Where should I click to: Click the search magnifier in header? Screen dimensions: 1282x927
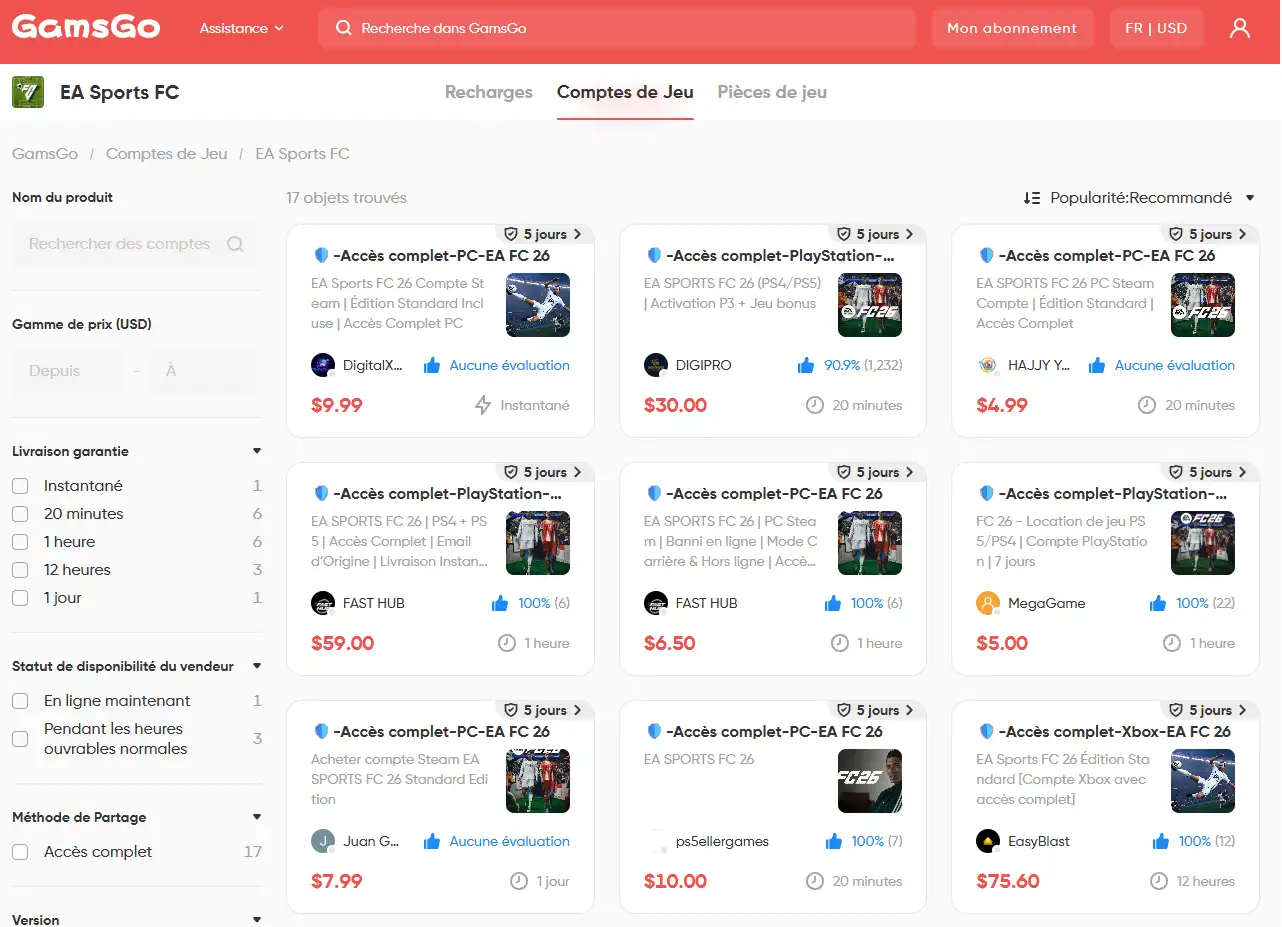click(x=344, y=28)
